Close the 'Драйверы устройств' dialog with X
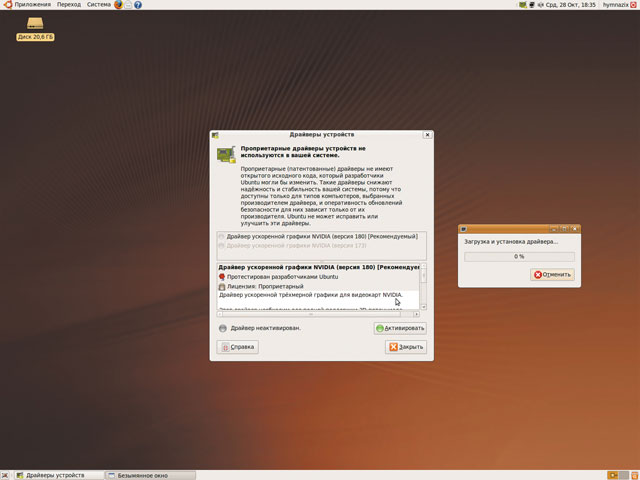 (427, 135)
